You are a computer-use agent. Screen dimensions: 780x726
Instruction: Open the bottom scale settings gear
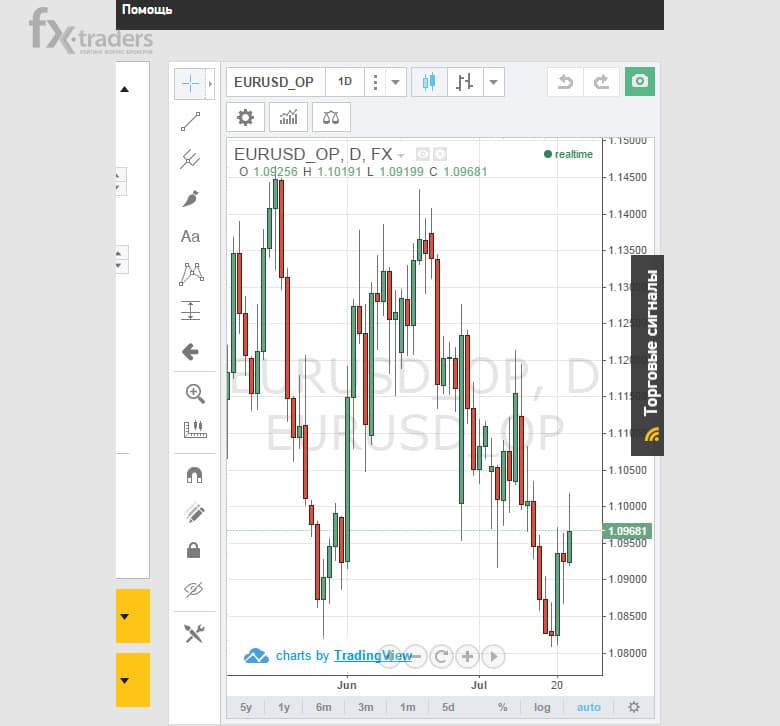click(634, 707)
